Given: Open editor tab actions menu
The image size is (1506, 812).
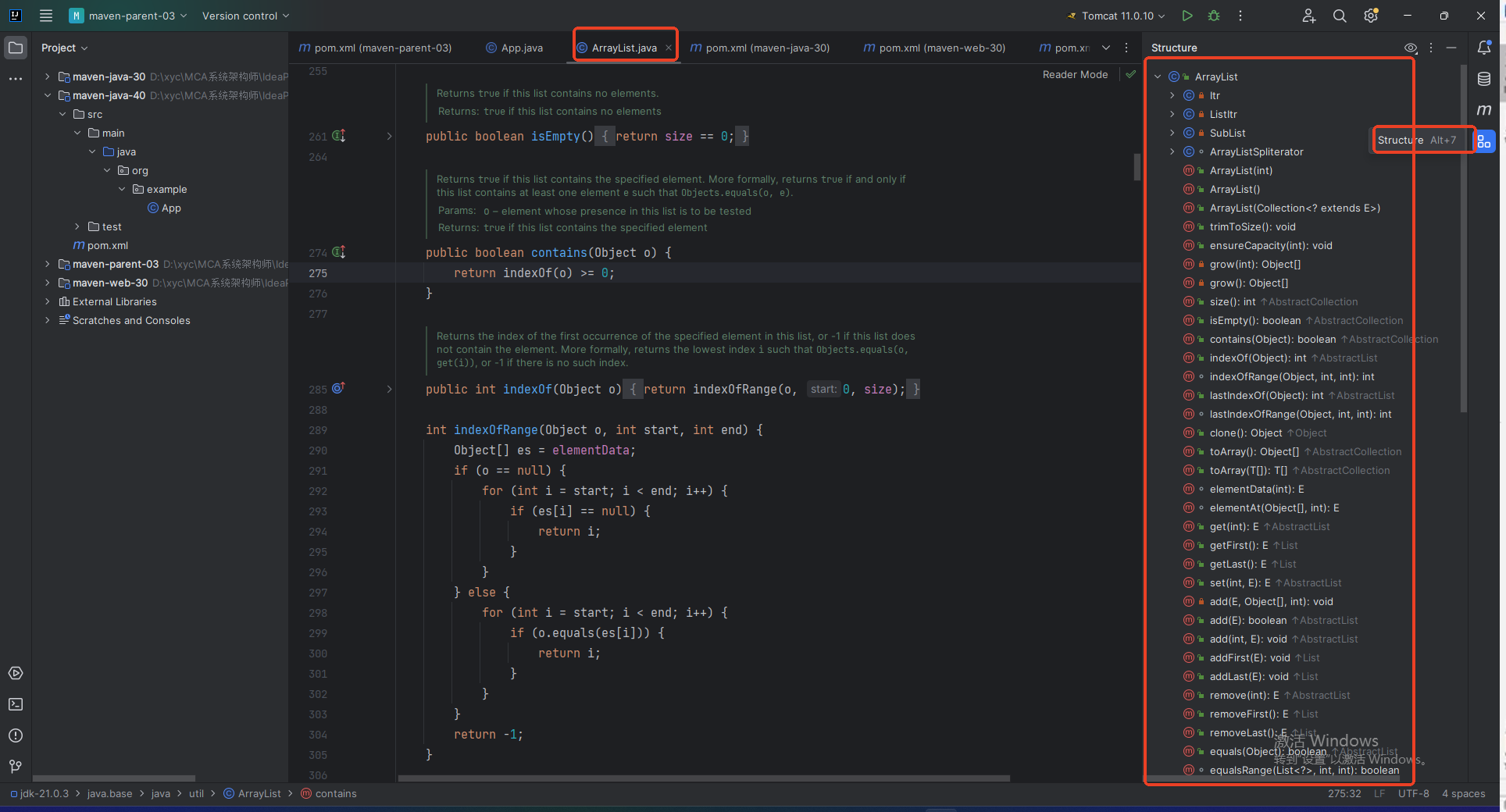Looking at the screenshot, I should coord(1126,48).
